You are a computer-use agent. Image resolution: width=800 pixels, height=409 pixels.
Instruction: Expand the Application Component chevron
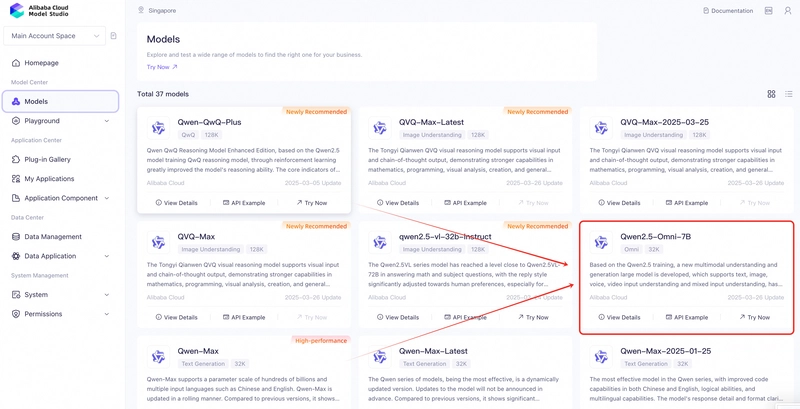(x=107, y=198)
